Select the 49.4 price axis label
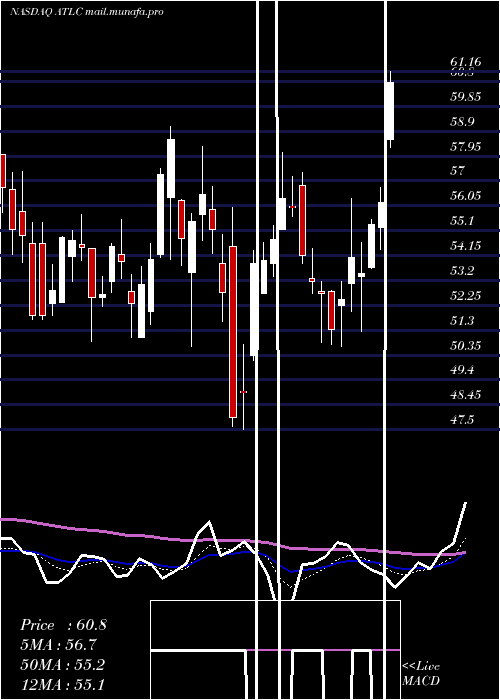The image size is (500, 700). point(462,370)
